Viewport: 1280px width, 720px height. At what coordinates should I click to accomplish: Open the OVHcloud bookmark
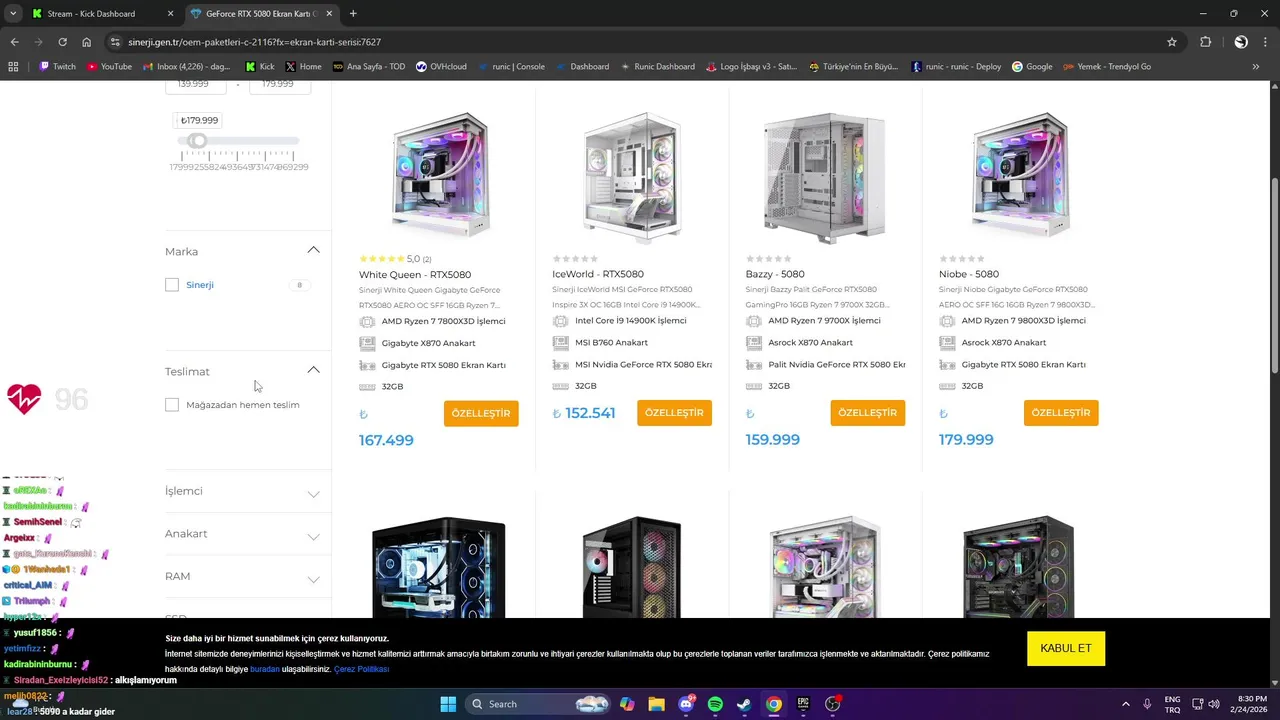tap(441, 66)
